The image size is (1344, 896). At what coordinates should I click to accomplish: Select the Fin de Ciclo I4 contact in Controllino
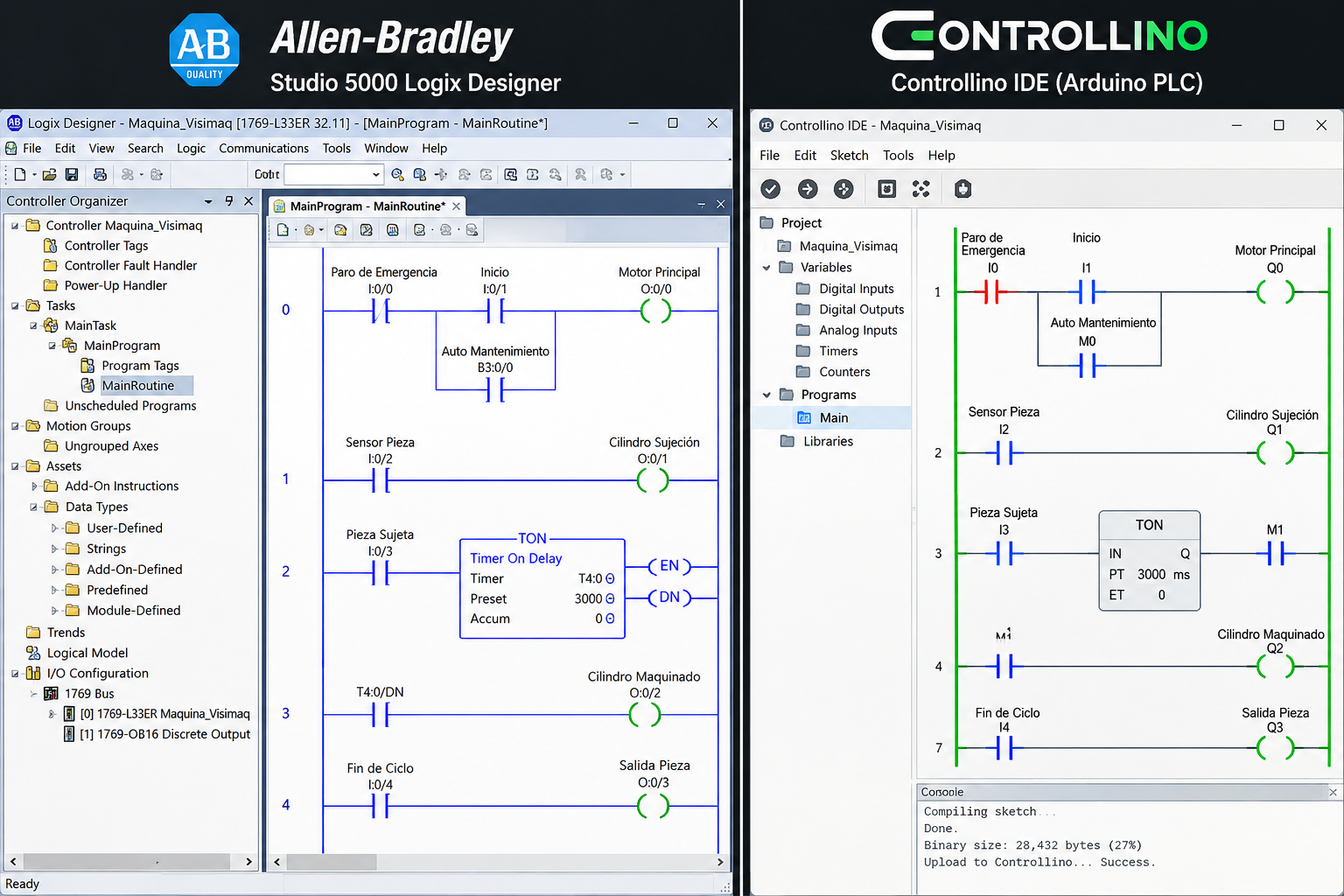tap(1004, 748)
